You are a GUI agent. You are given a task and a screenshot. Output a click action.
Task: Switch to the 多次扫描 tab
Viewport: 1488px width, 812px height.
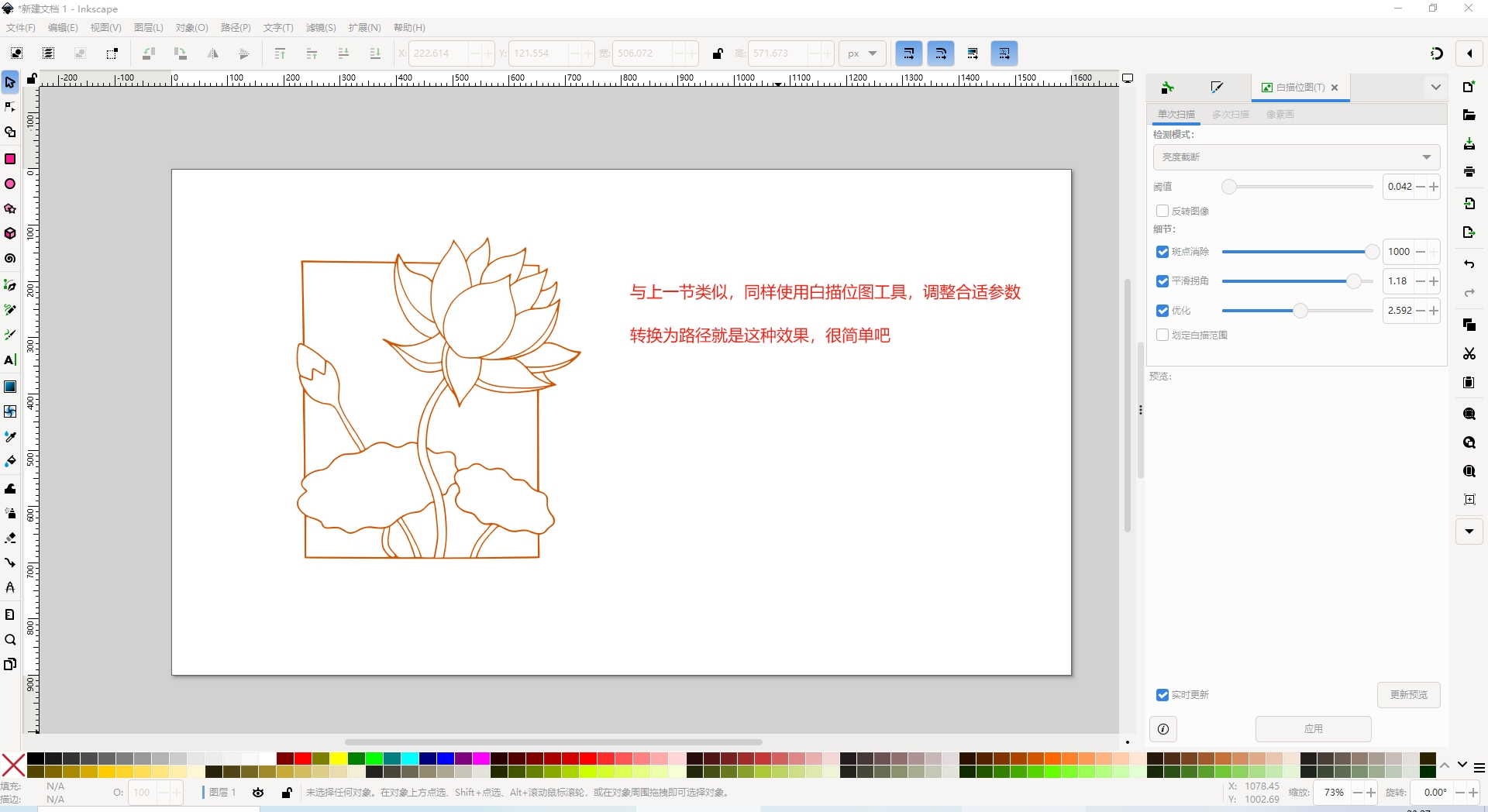click(x=1230, y=115)
